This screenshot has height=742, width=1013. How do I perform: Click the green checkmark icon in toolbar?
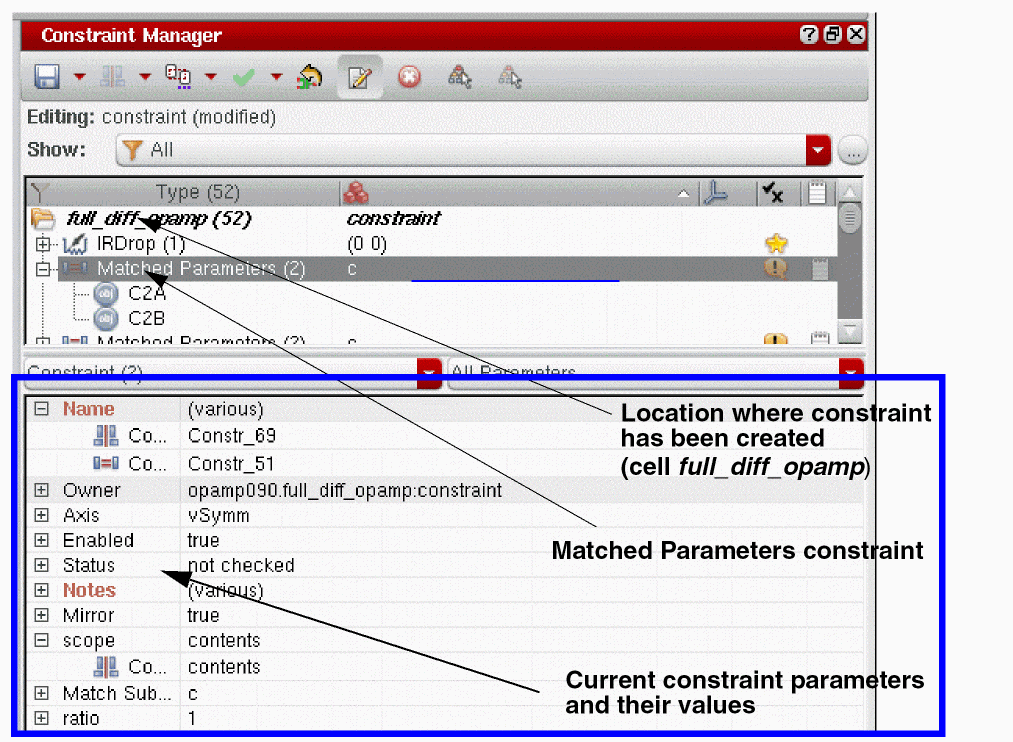point(243,77)
